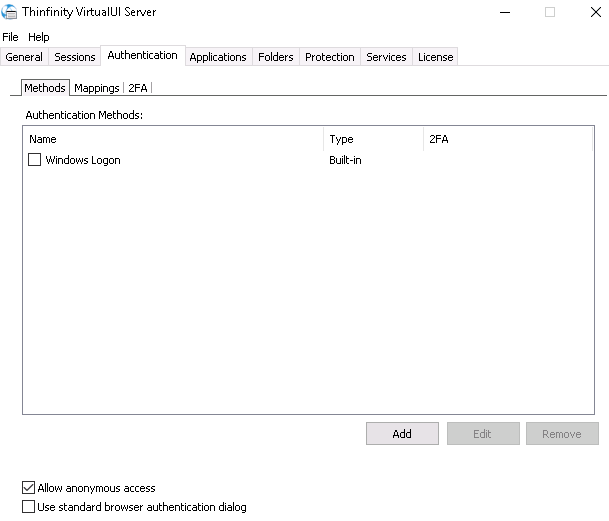Click the Thinfinity VirtualUI Server title bar icon
This screenshot has height=521, width=609.
9,12
